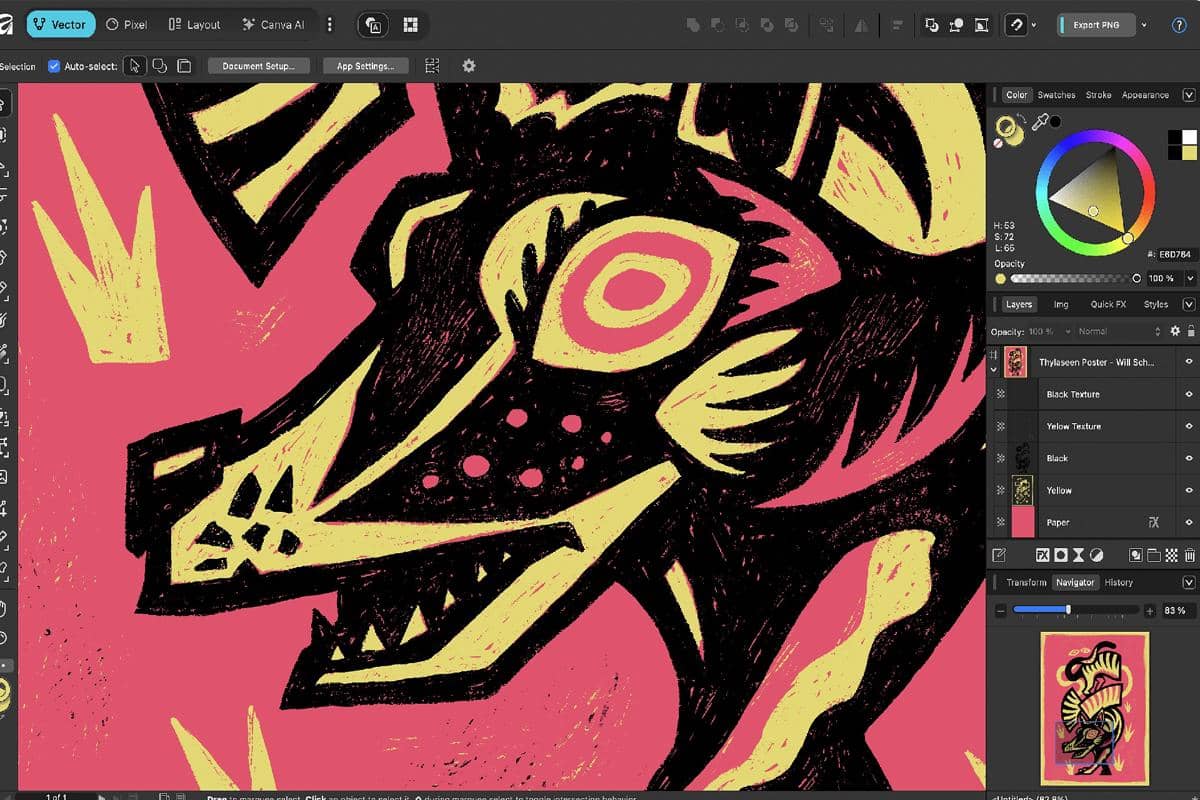Collapse the Thylaseen Poster layer group
This screenshot has width=1200, height=800.
click(x=994, y=369)
